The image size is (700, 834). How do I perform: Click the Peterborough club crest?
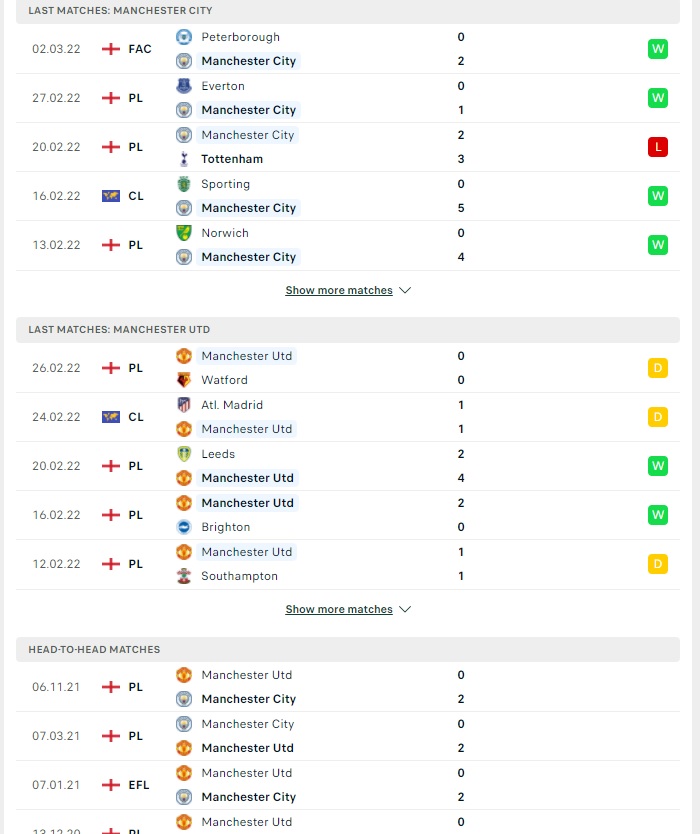point(184,37)
